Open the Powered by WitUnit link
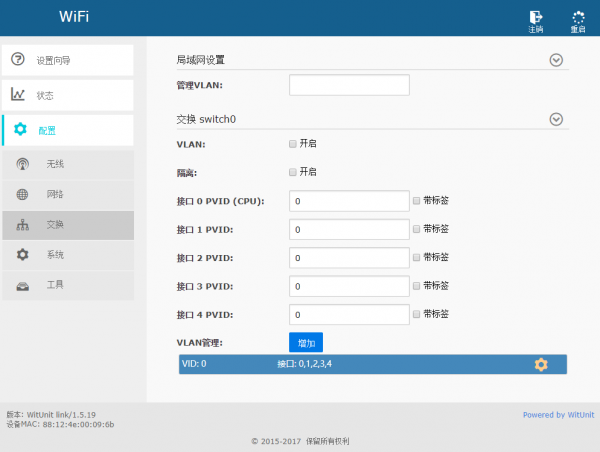 tap(558, 415)
